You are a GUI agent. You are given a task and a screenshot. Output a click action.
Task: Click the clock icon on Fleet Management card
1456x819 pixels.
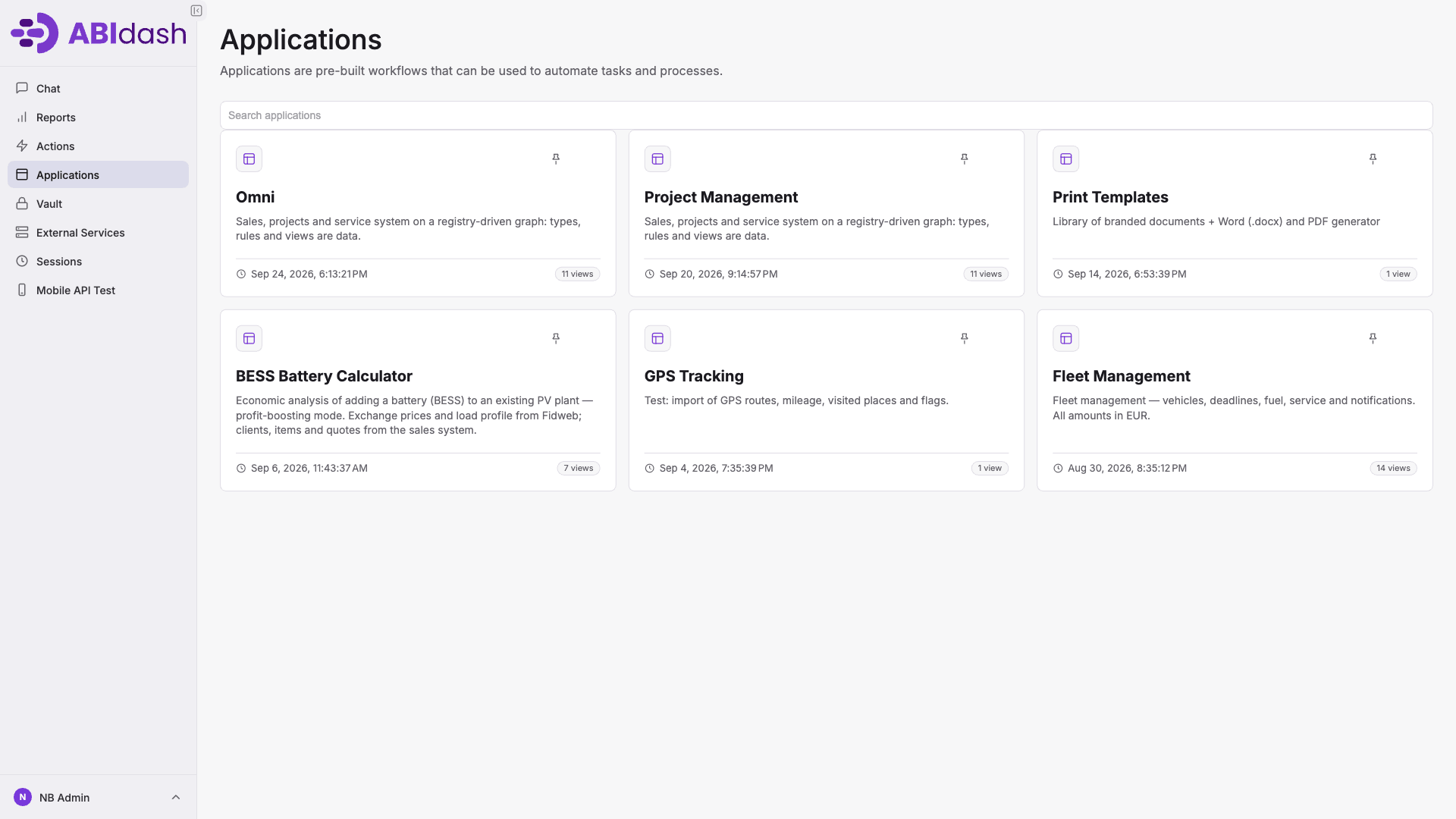coord(1058,468)
